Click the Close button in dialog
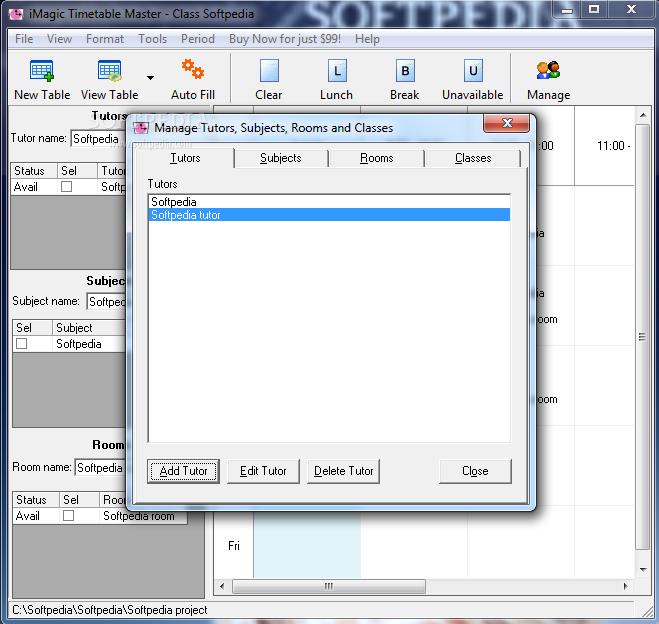659x624 pixels. pyautogui.click(x=475, y=471)
